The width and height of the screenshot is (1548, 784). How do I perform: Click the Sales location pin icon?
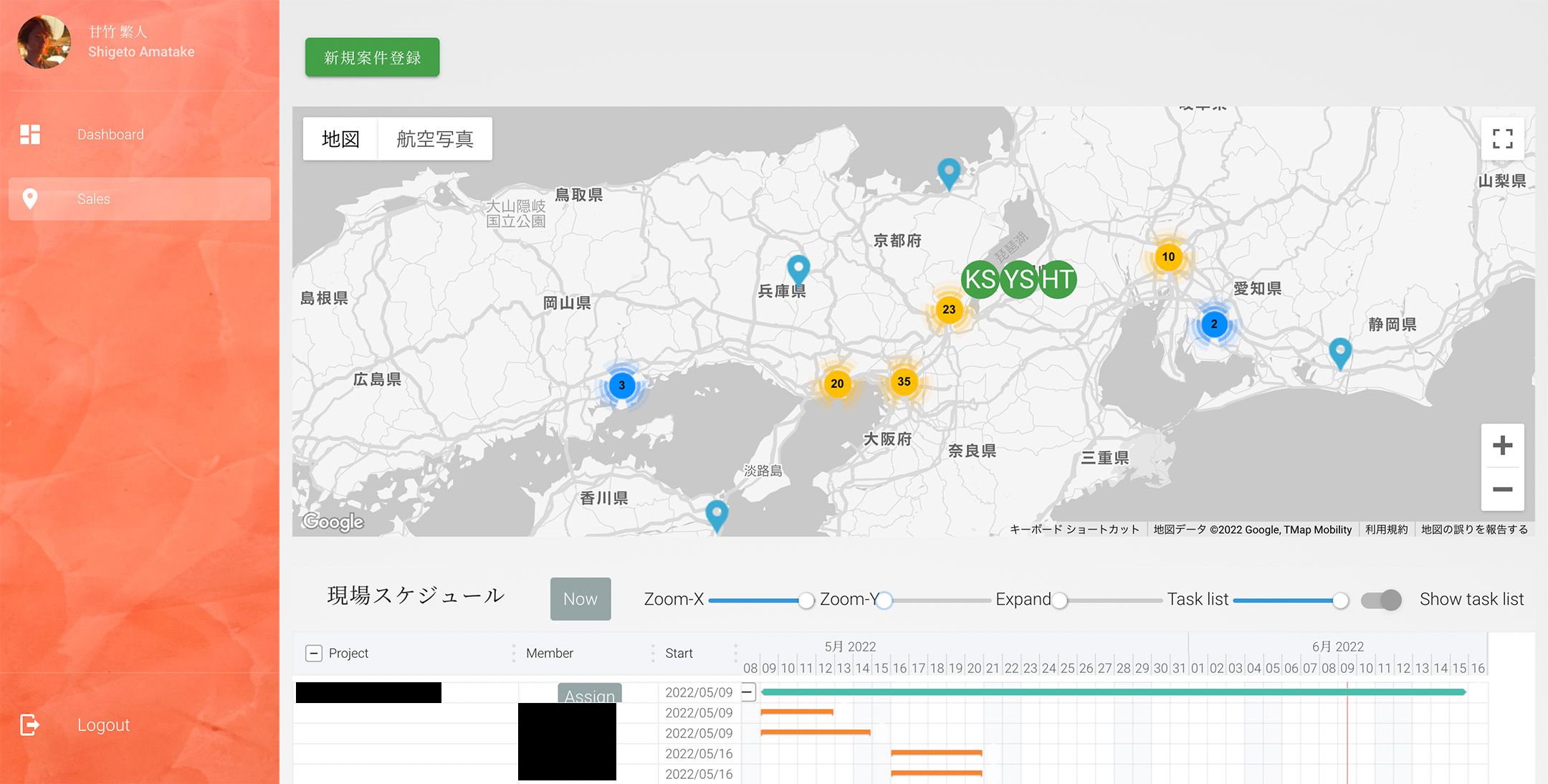click(x=30, y=199)
